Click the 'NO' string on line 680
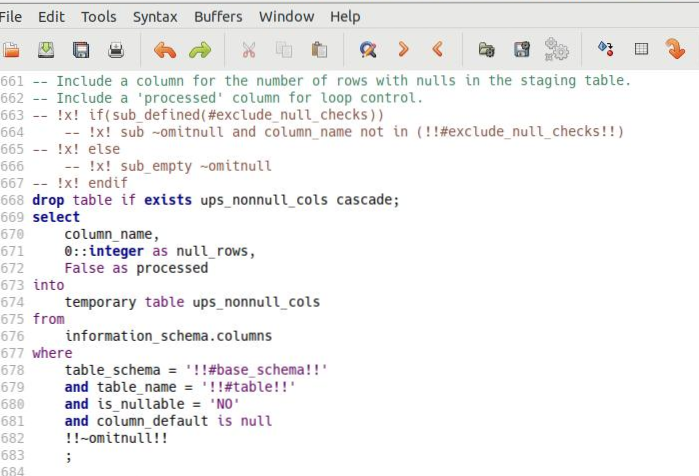Viewport: 699px width, 476px height. click(x=224, y=404)
